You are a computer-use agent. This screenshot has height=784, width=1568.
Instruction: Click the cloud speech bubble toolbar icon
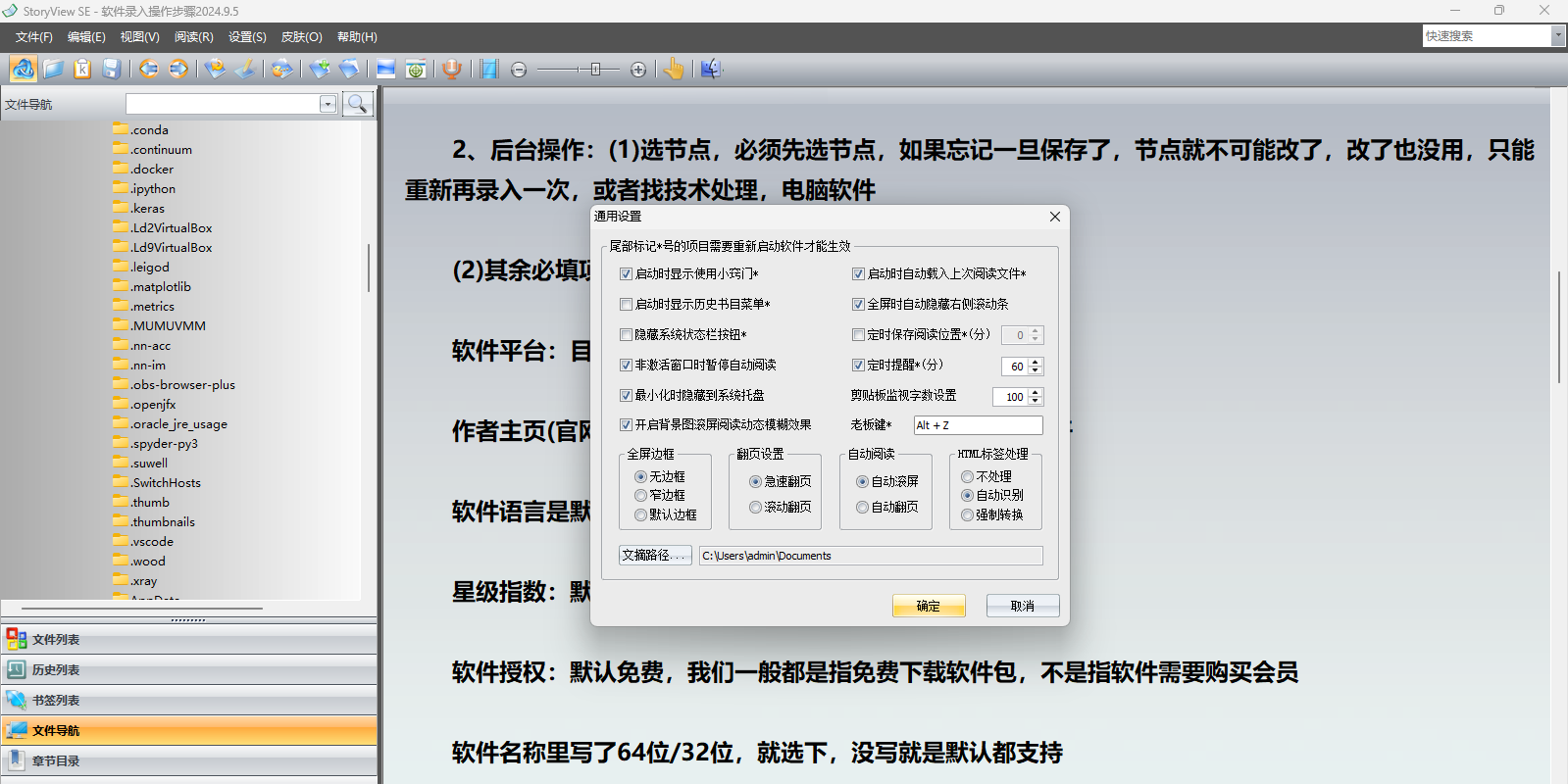(281, 69)
